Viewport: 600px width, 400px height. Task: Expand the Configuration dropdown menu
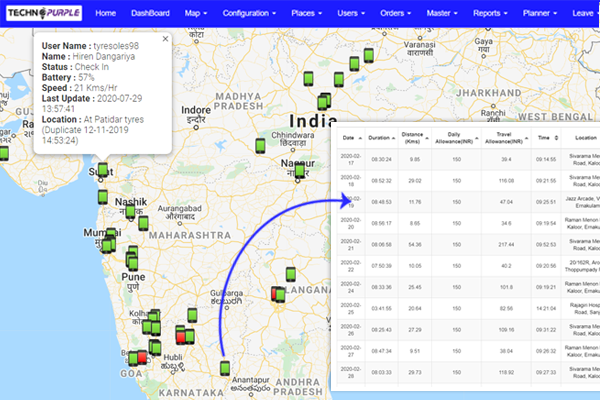[249, 13]
